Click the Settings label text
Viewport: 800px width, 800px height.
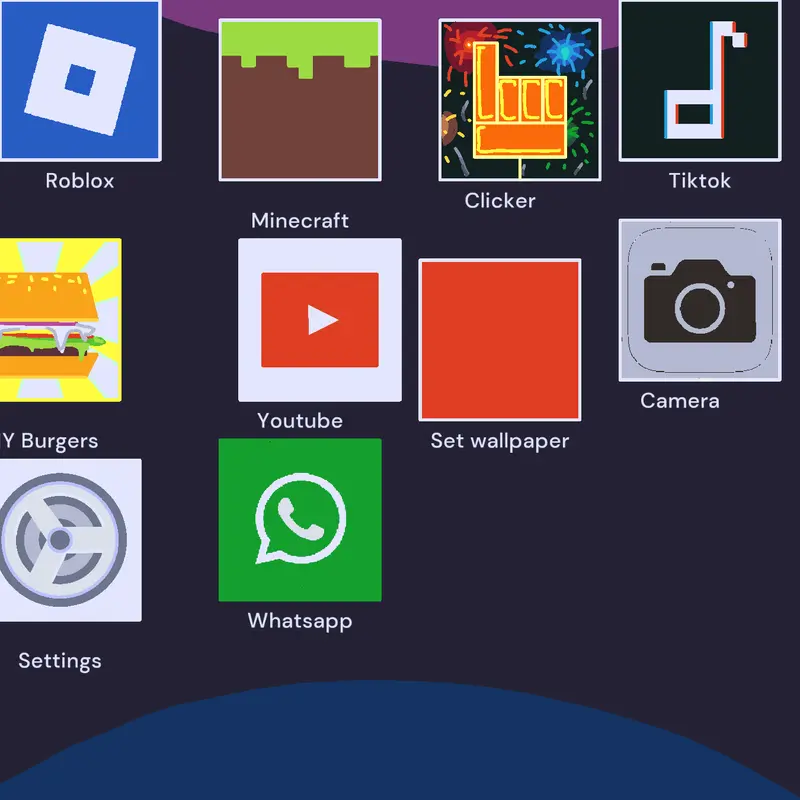pyautogui.click(x=60, y=661)
